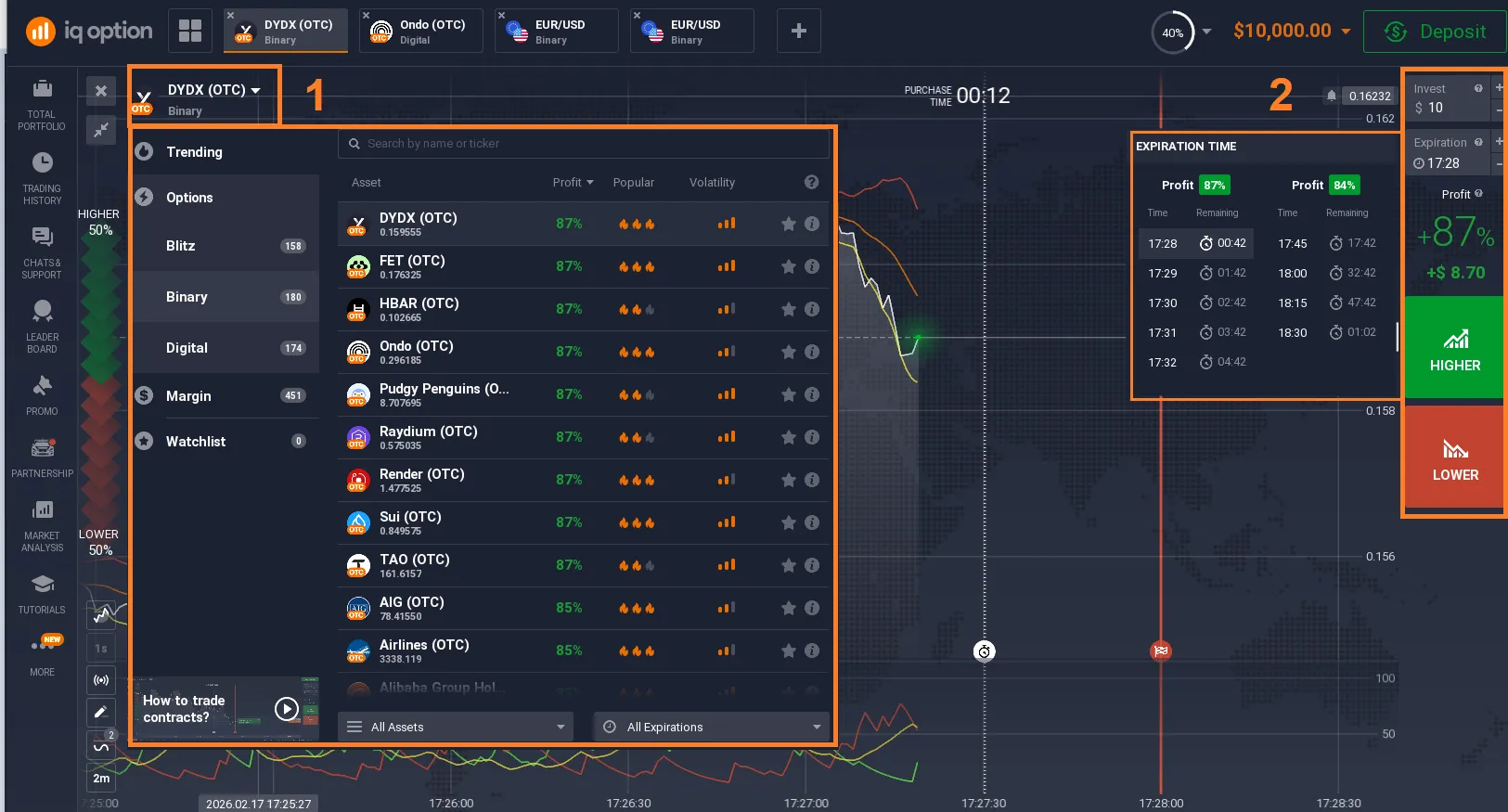
Task: Toggle favorite star for Sui (OTC)
Action: click(x=789, y=522)
